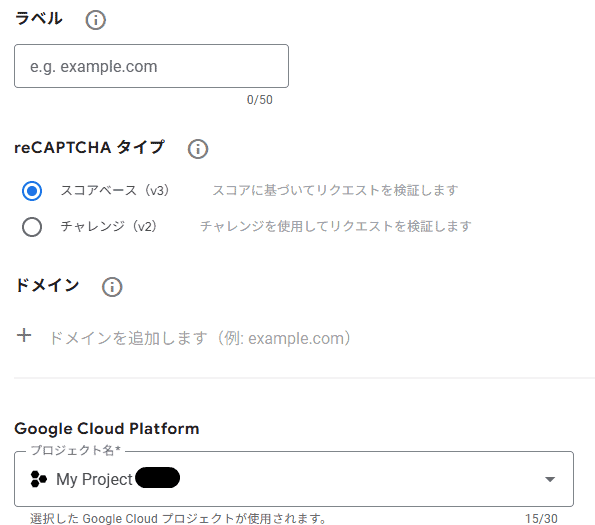Select チャレンジ (v2) radio button
595x525 pixels.
(32, 227)
